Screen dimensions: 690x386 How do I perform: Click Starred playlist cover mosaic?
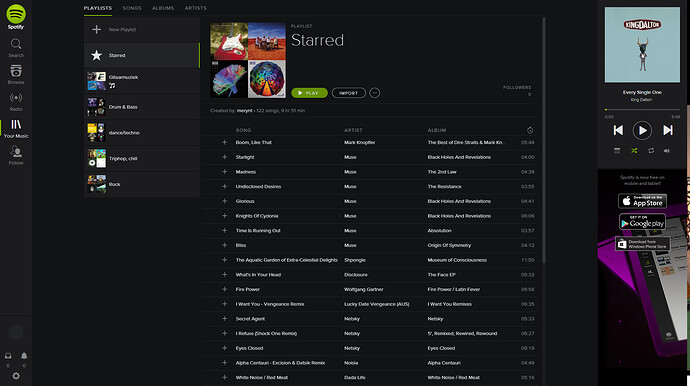(248, 60)
